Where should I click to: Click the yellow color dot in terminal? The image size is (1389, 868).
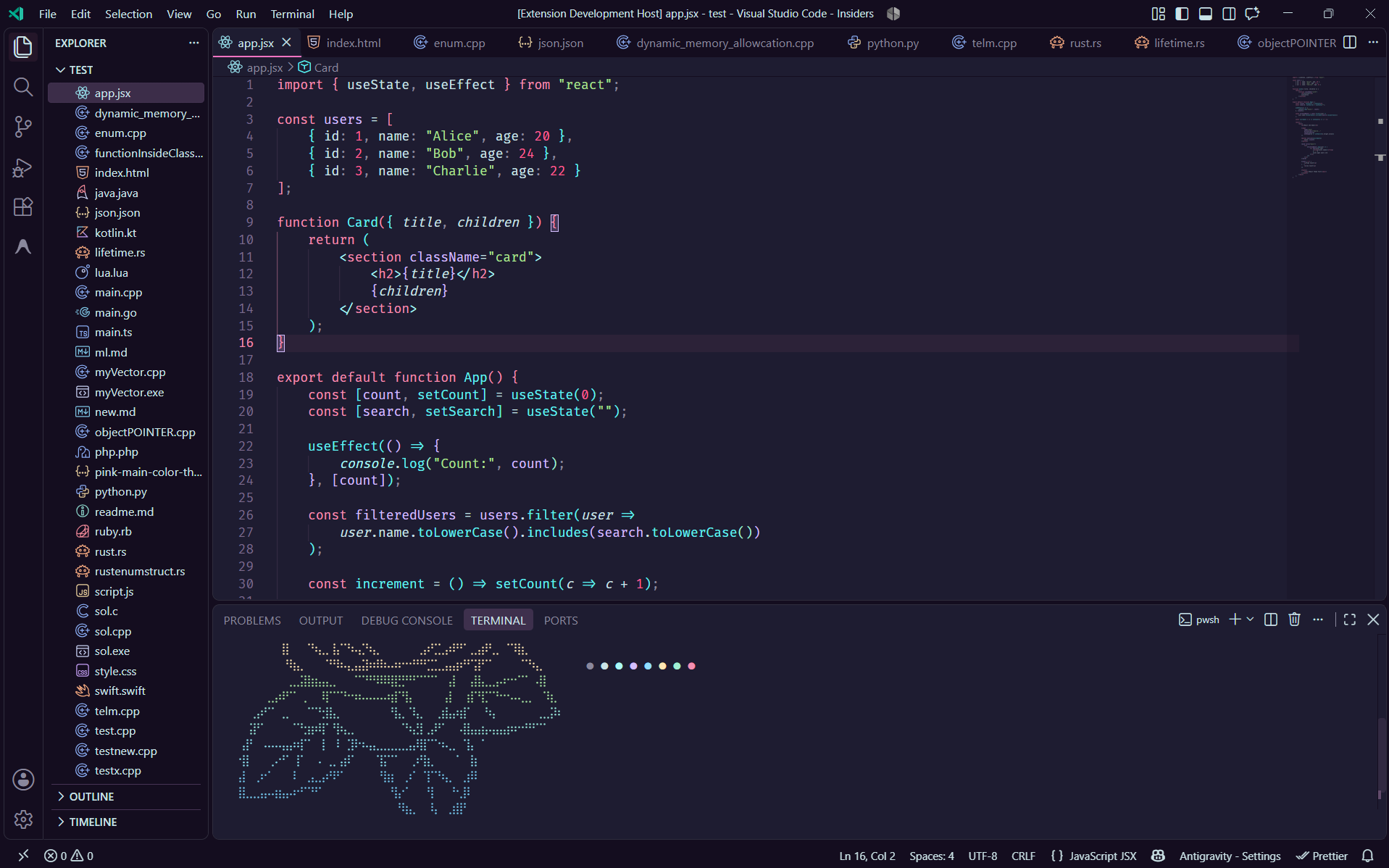pyautogui.click(x=662, y=666)
